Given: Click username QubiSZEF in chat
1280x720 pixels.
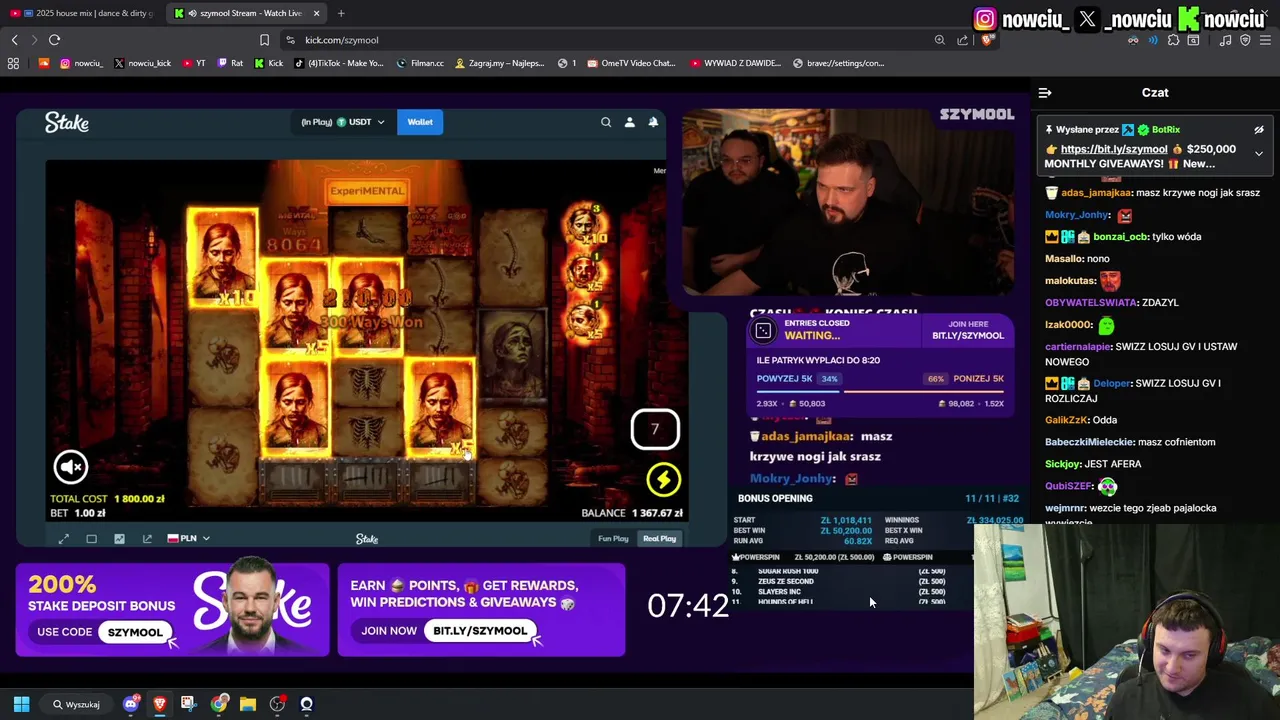Looking at the screenshot, I should click(x=1069, y=486).
